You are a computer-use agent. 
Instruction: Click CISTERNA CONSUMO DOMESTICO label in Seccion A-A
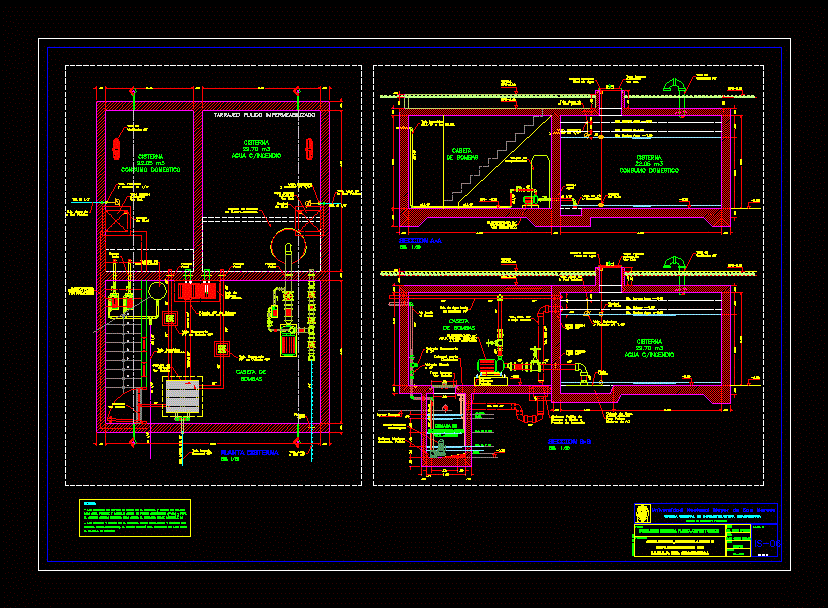(x=649, y=164)
